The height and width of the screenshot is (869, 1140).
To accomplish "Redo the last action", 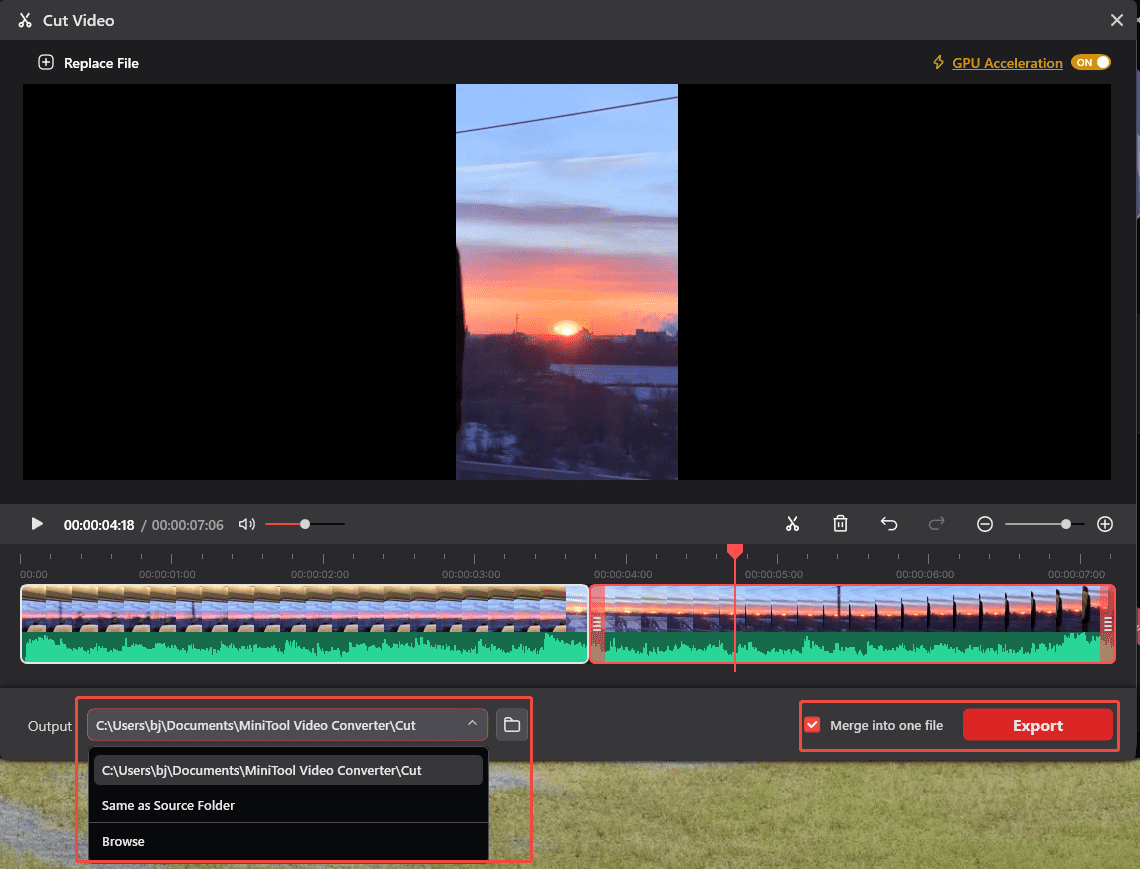I will pos(936,524).
